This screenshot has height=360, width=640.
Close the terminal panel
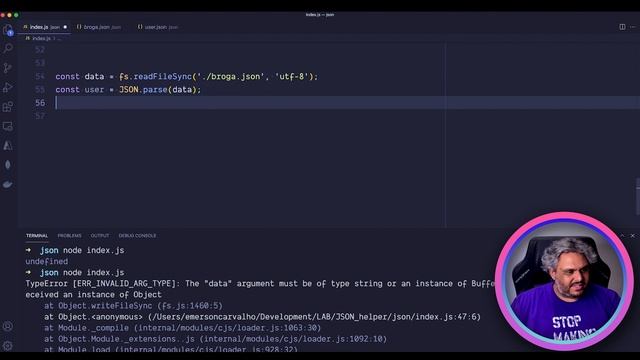(633, 236)
